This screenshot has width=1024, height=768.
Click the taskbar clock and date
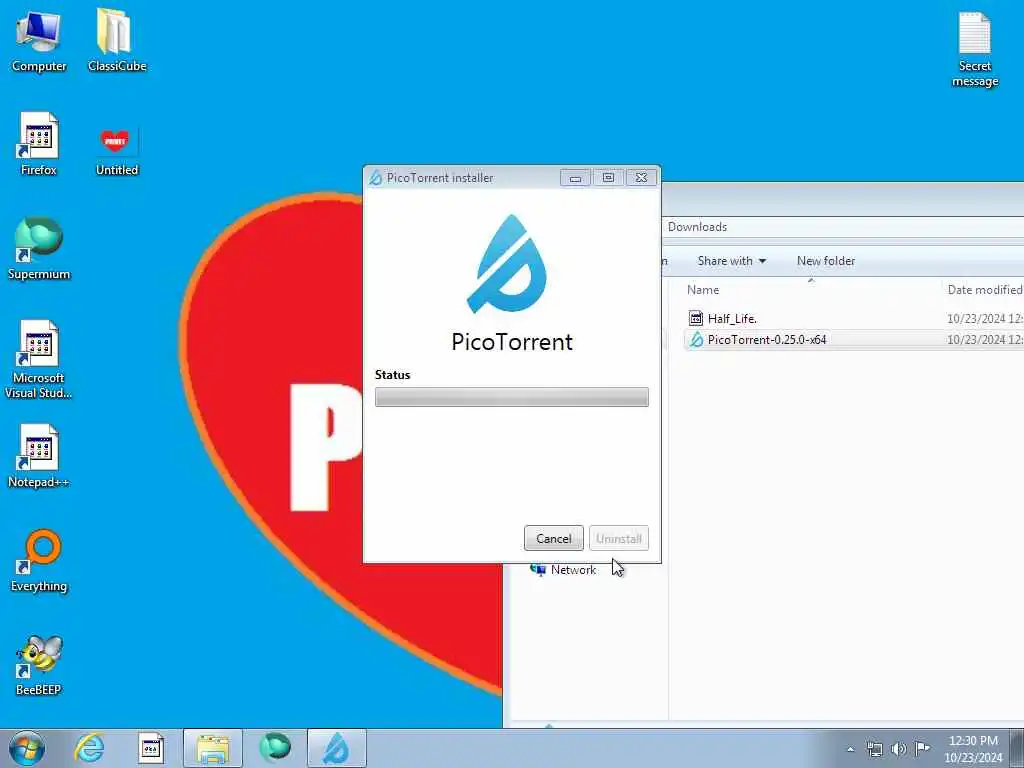[973, 749]
